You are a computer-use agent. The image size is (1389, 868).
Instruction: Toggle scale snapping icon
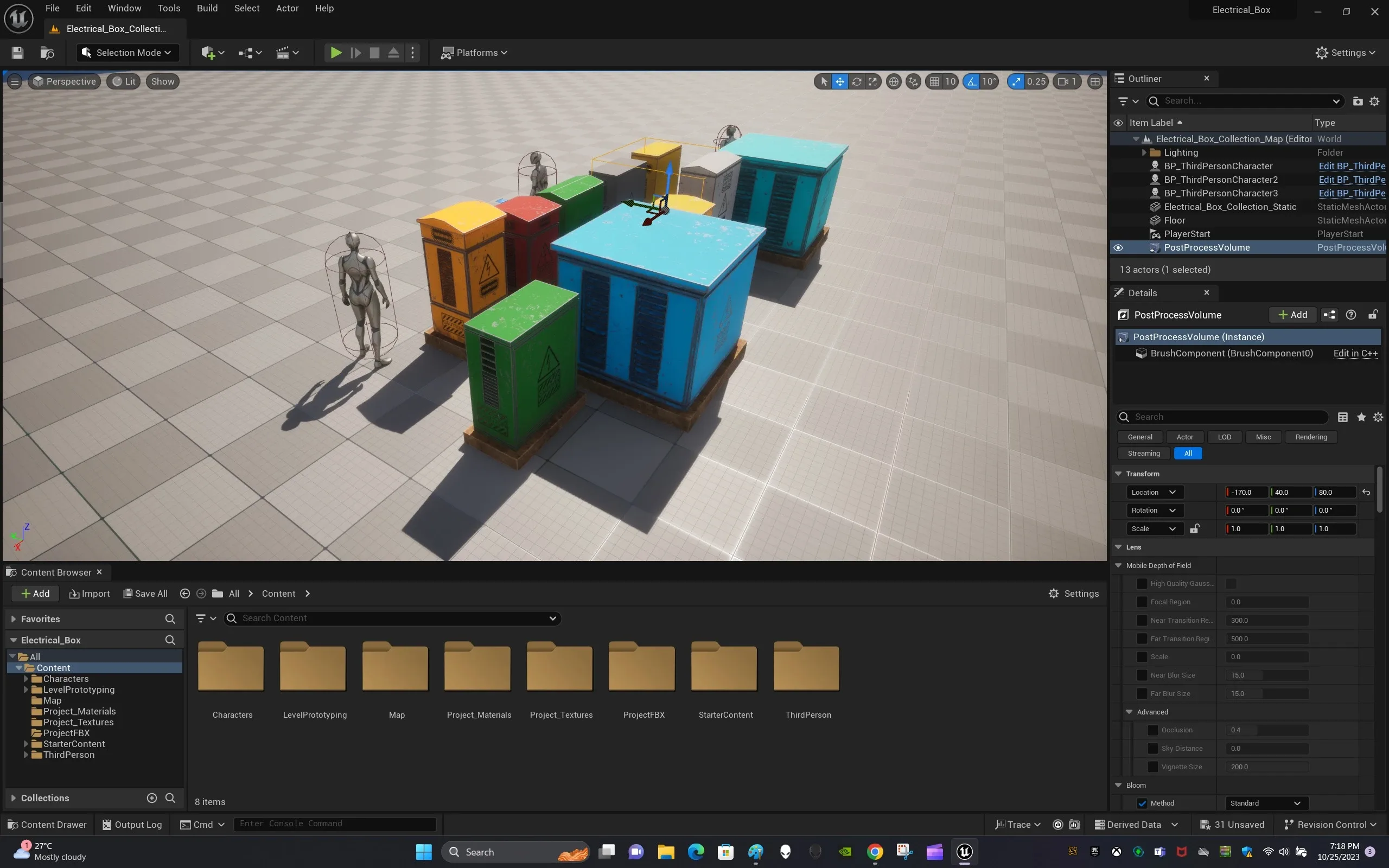click(x=1016, y=81)
